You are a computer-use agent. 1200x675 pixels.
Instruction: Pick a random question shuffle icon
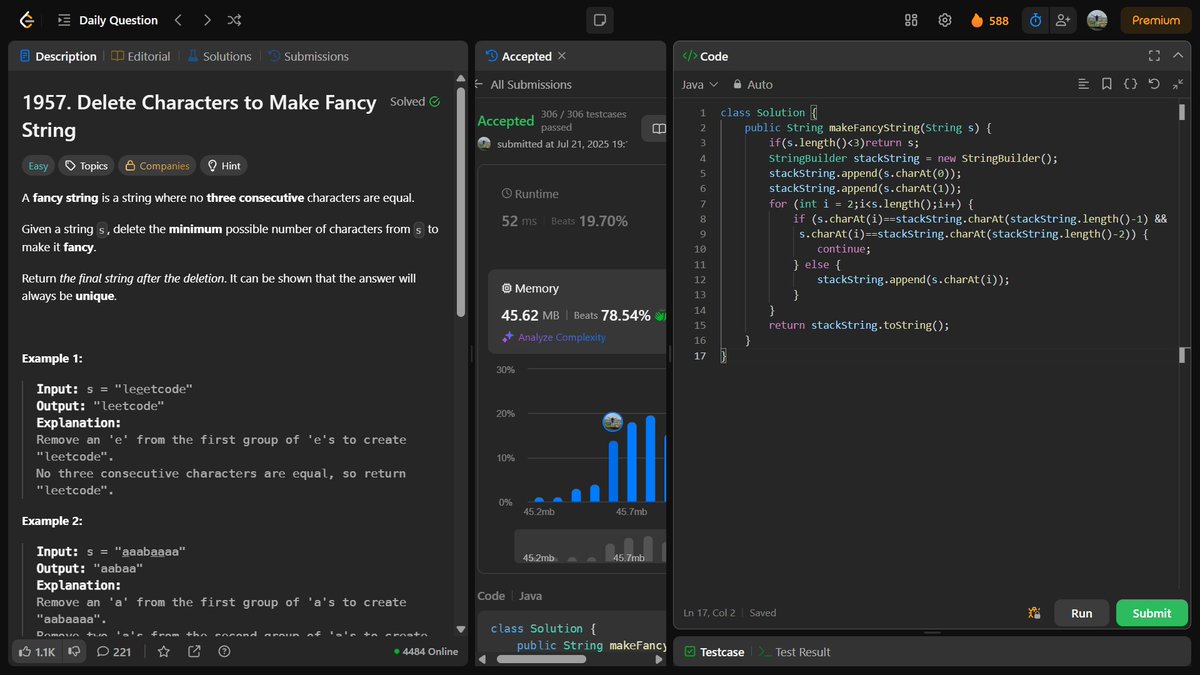coord(234,20)
